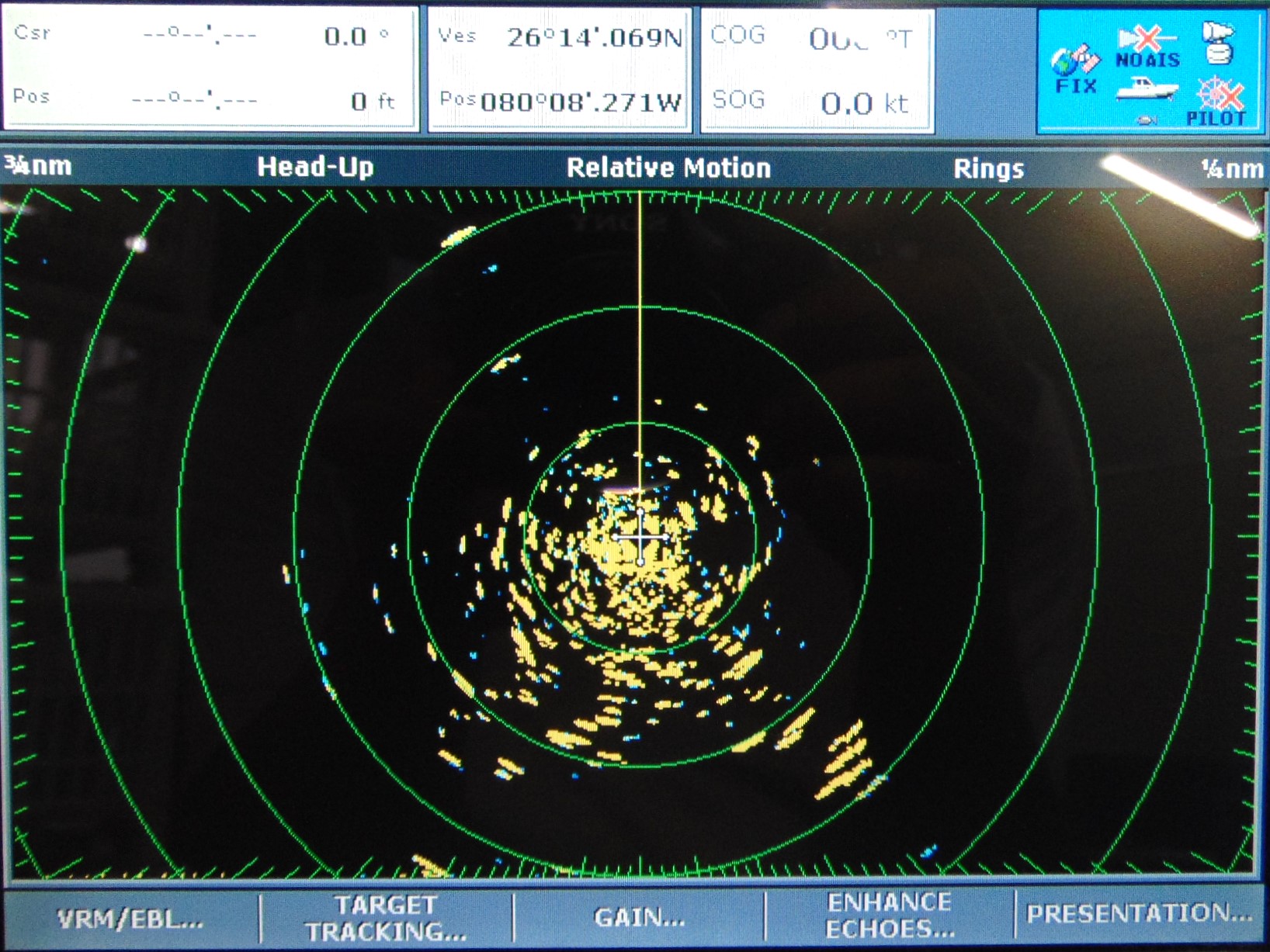Select the COG/SOG data box
The image size is (1270, 952).
pos(817,70)
